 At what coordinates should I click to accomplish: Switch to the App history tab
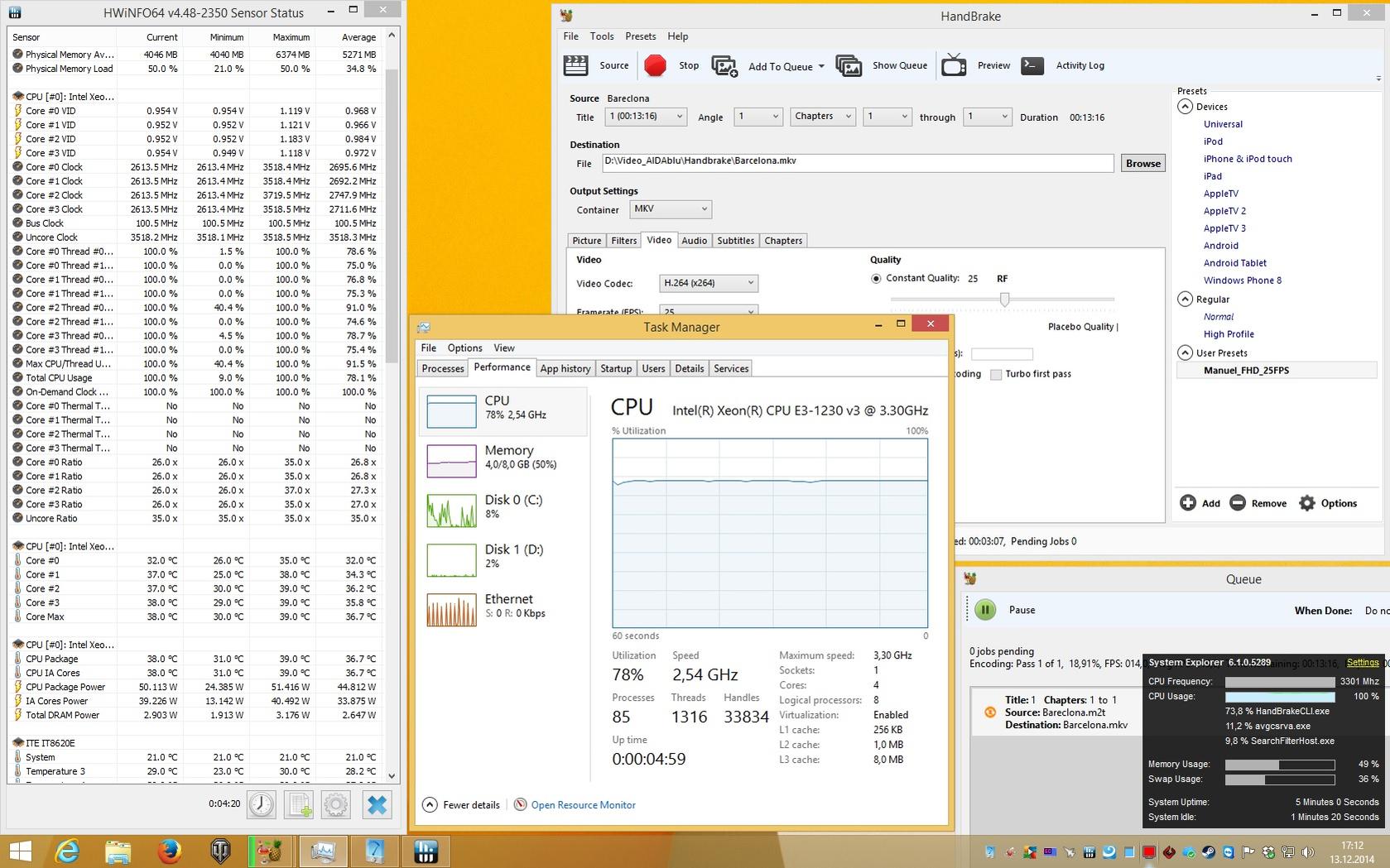pyautogui.click(x=565, y=368)
